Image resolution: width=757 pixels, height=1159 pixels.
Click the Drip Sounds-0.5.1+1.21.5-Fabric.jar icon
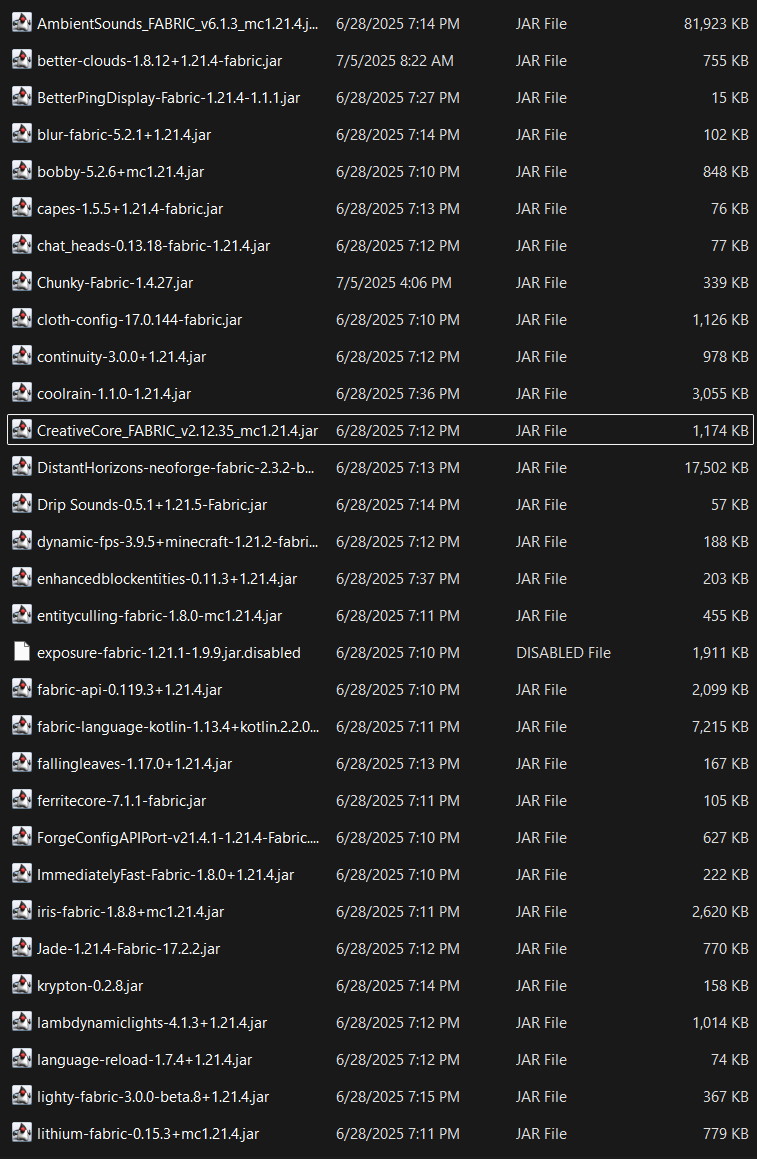[22, 503]
